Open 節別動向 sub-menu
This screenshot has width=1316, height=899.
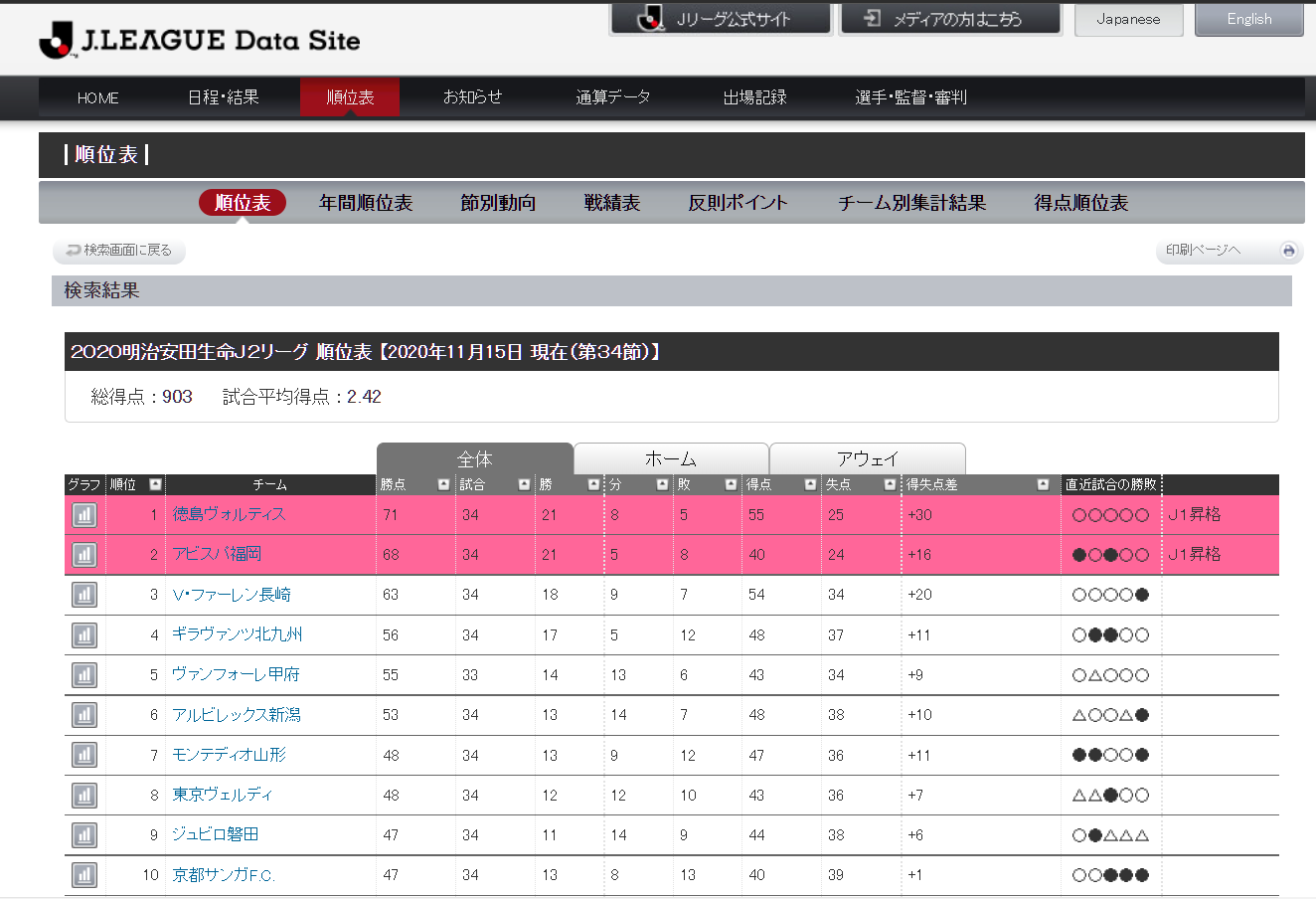[498, 203]
